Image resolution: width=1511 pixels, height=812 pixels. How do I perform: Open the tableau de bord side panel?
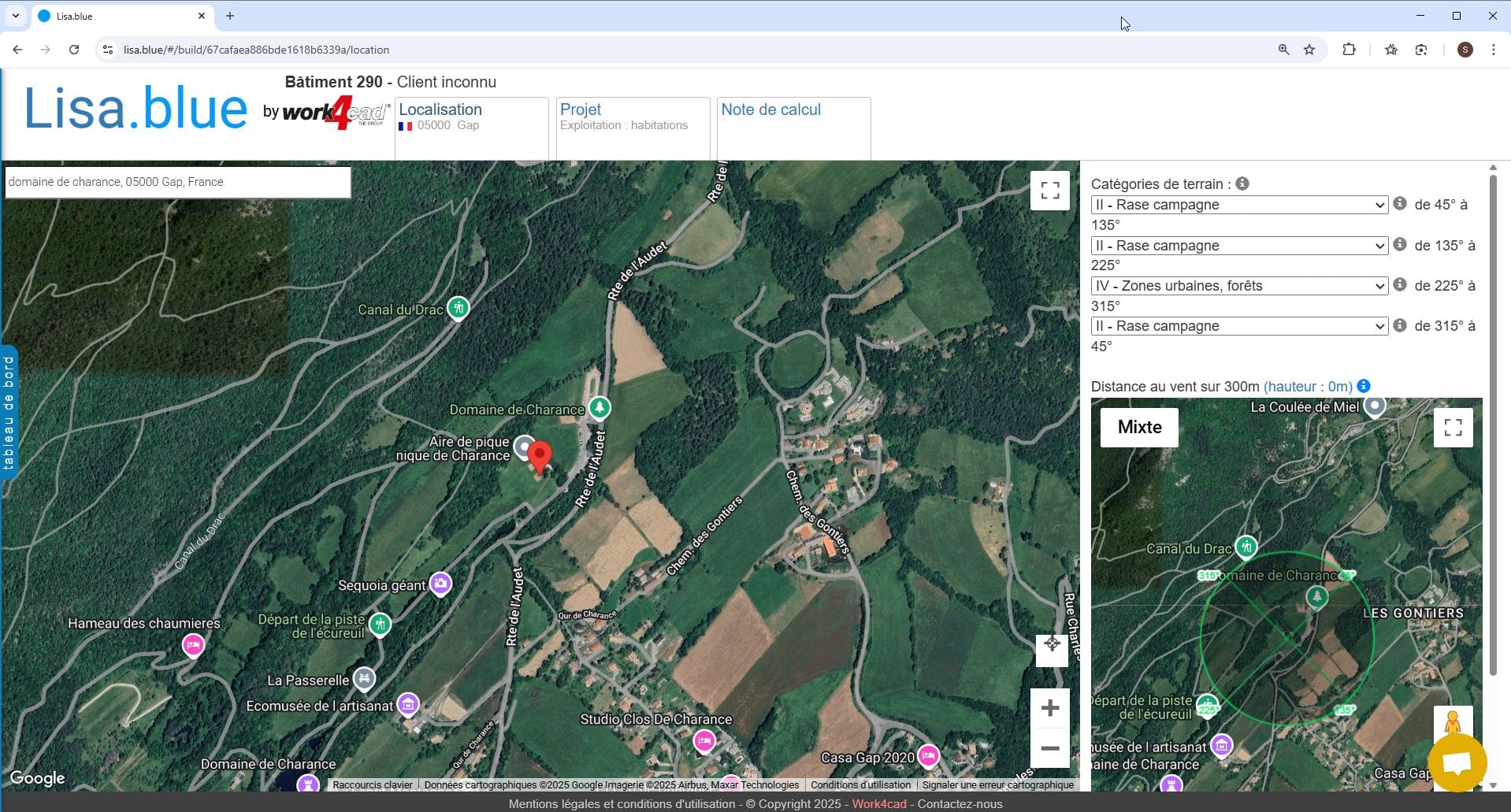9,412
